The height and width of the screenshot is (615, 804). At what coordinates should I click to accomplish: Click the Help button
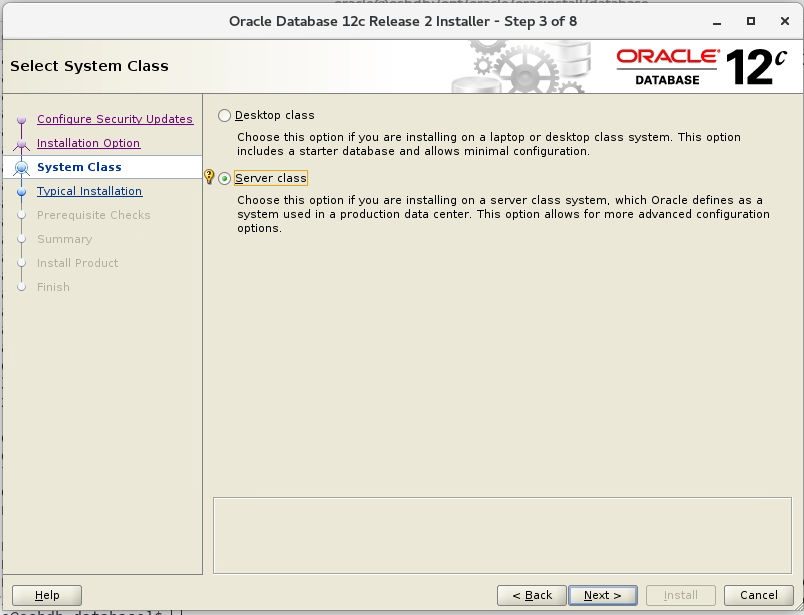tap(47, 596)
